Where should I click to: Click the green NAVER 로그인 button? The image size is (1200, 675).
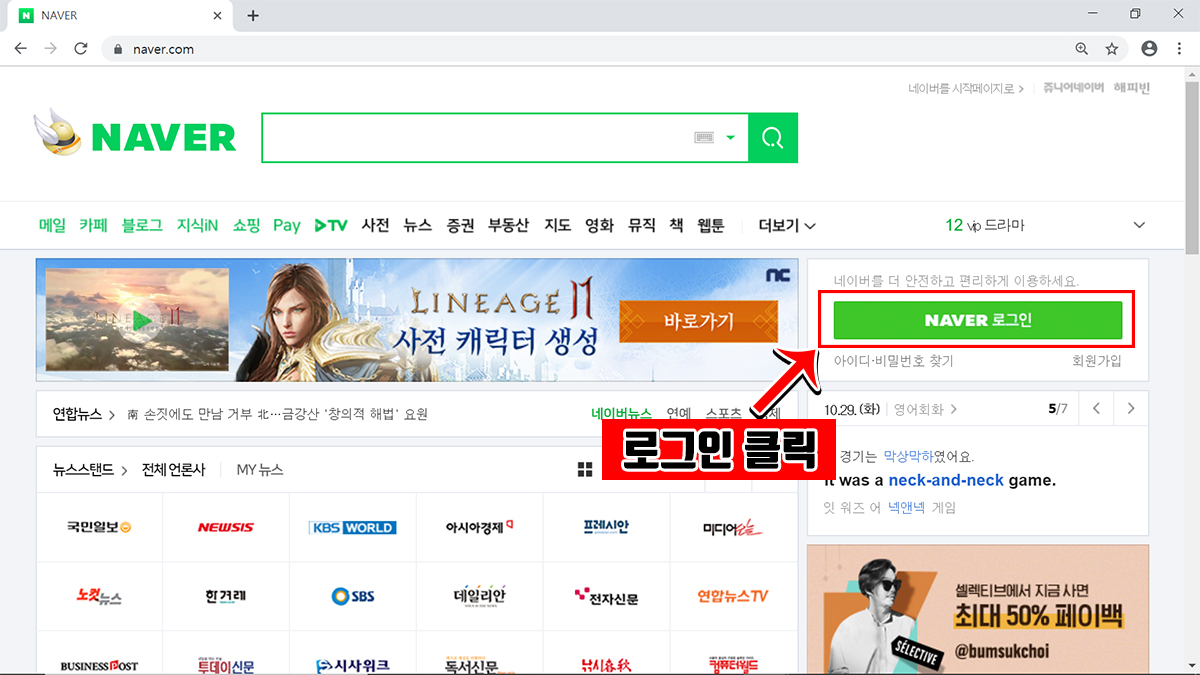[977, 320]
